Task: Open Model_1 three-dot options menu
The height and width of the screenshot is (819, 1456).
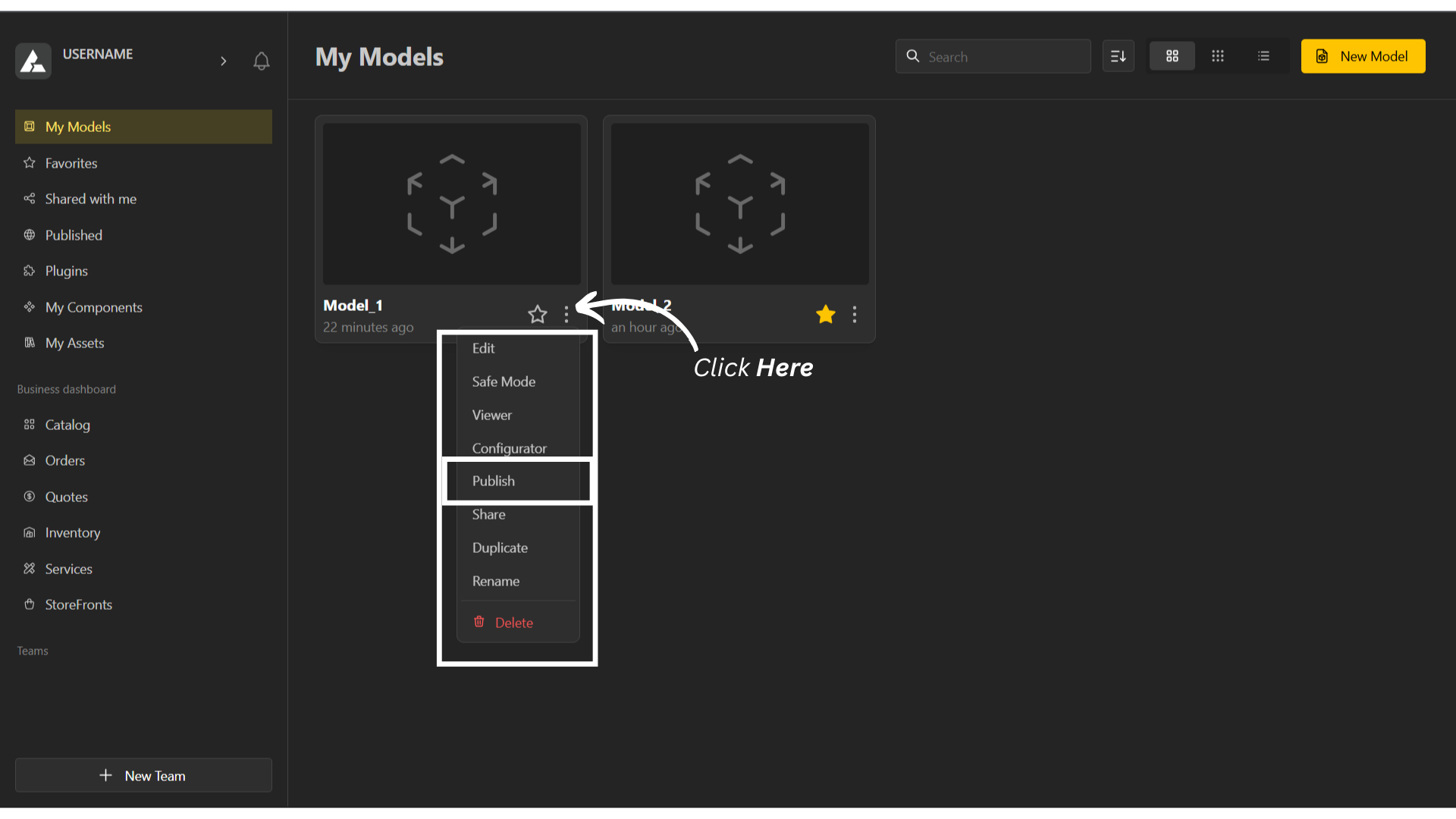Action: [566, 314]
